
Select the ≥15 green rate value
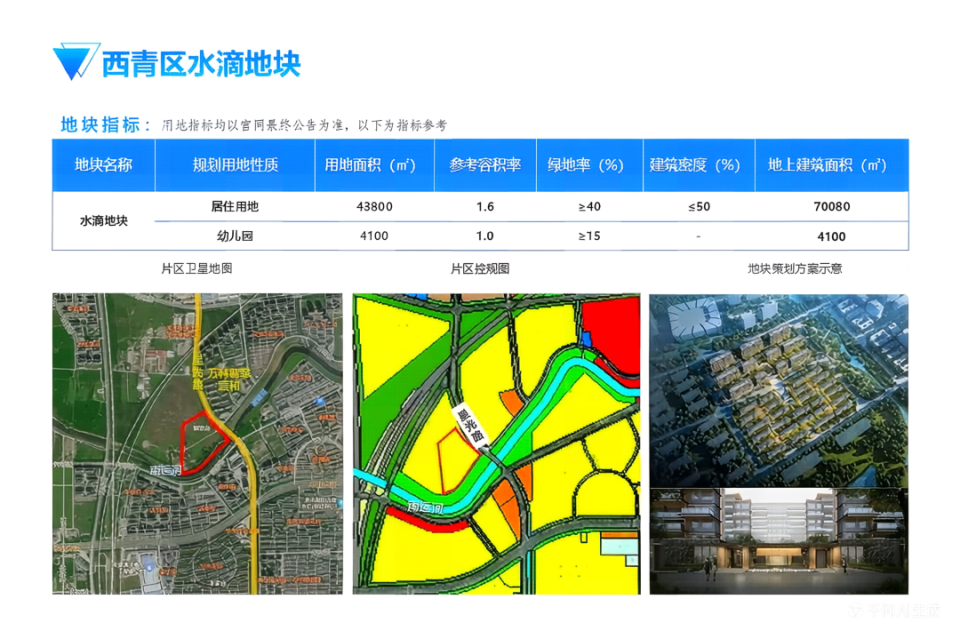590,236
